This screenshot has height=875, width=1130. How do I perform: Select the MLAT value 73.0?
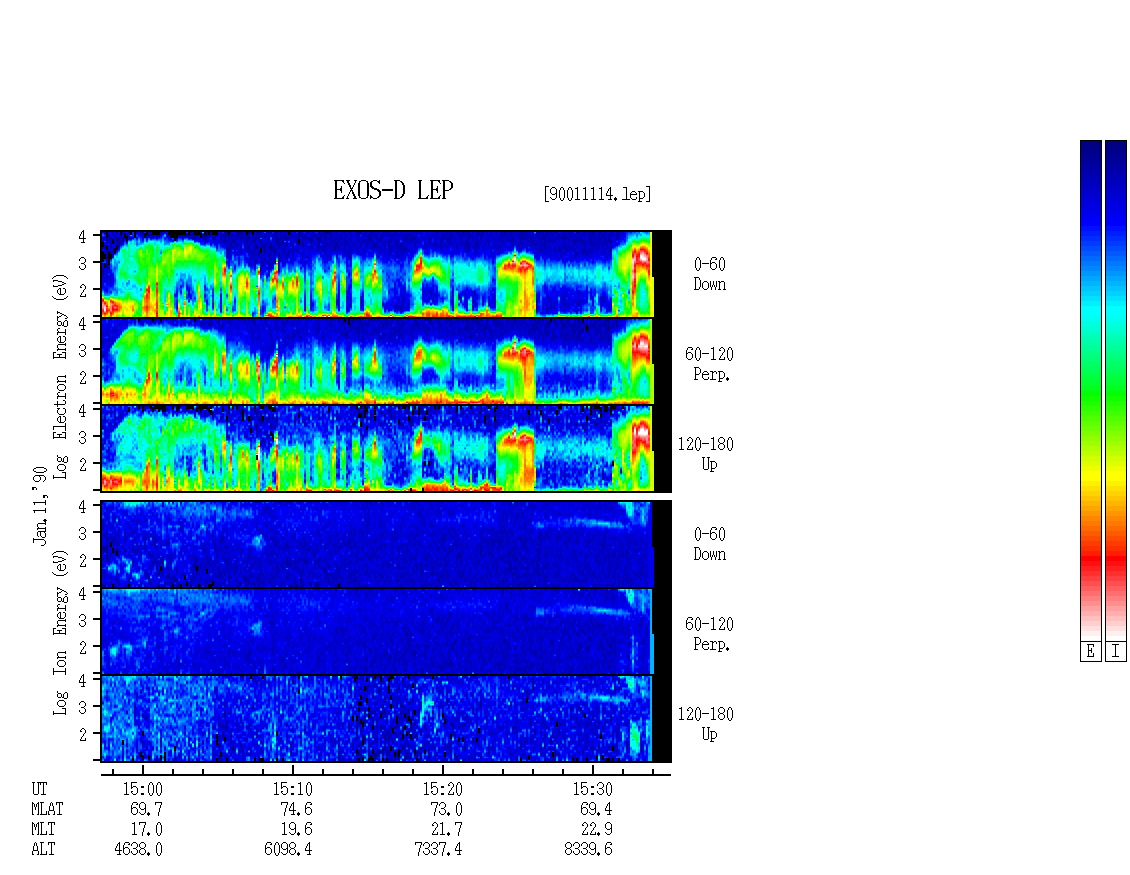click(x=446, y=809)
